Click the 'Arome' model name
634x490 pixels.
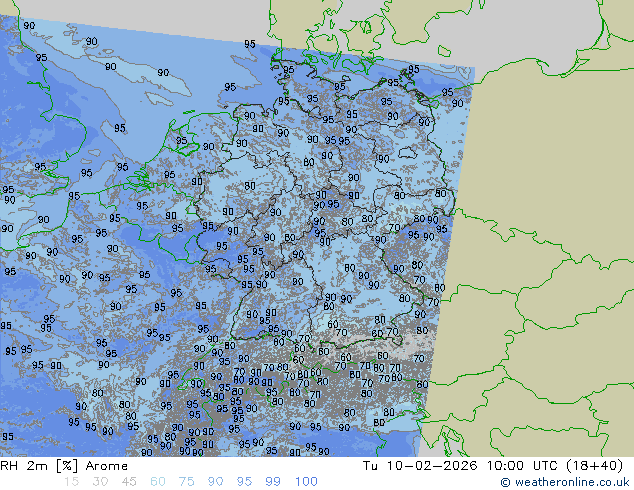(x=107, y=466)
